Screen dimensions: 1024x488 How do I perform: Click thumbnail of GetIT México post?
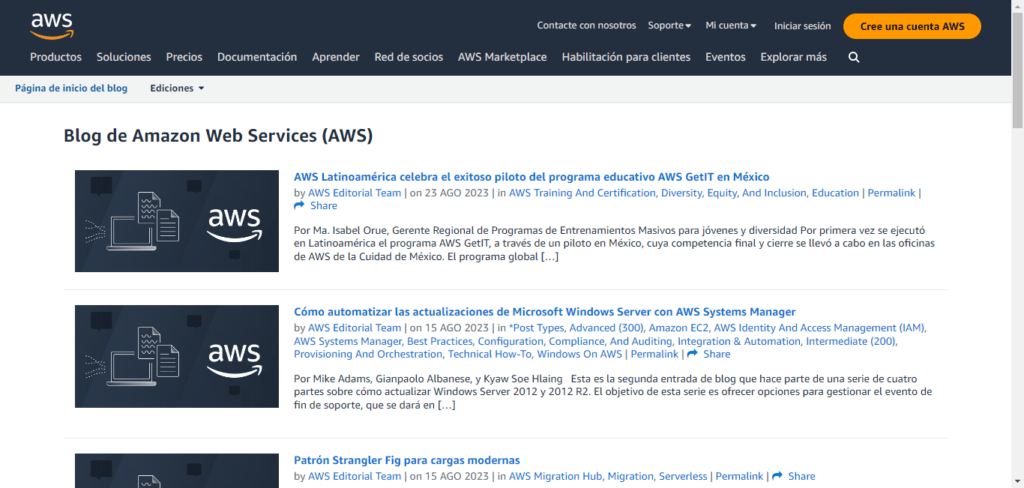(x=177, y=221)
